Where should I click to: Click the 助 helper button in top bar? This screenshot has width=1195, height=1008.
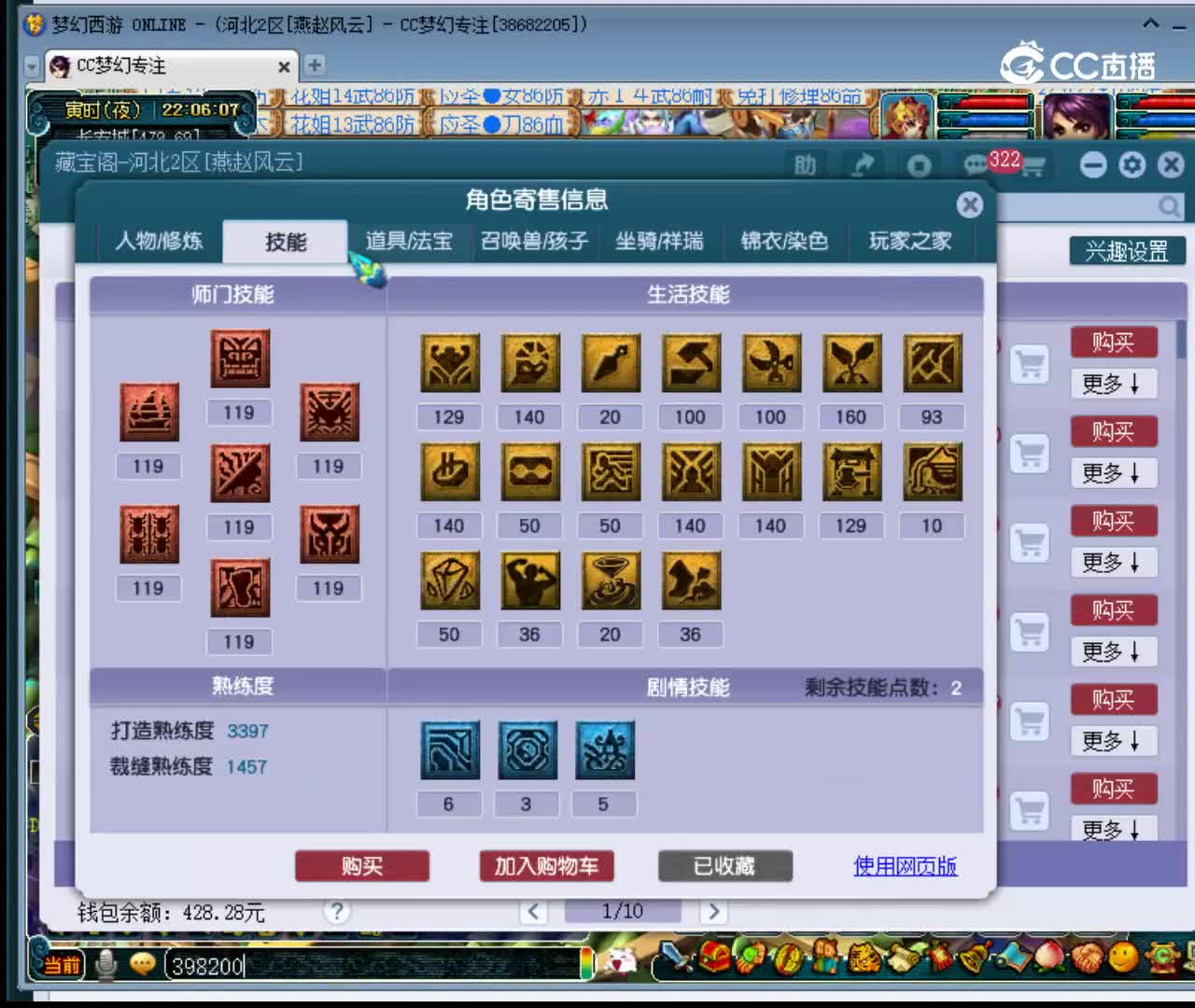tap(805, 165)
